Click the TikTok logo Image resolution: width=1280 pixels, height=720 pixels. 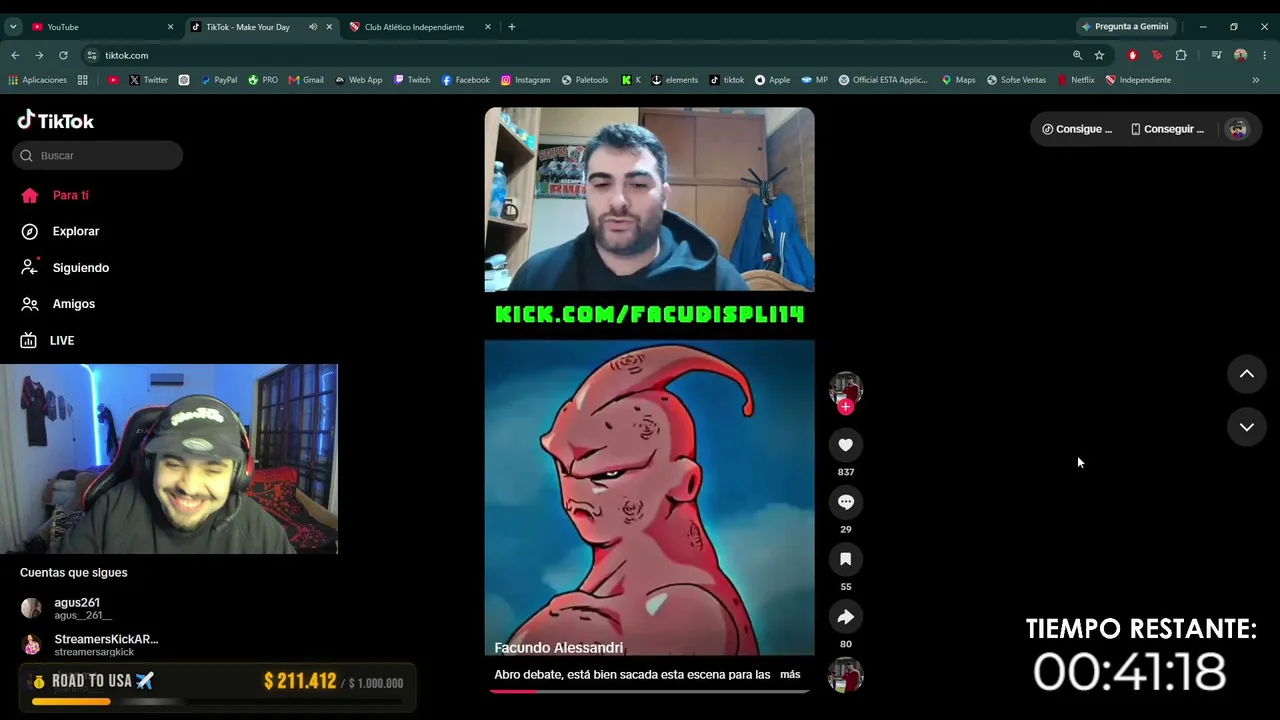tap(56, 120)
